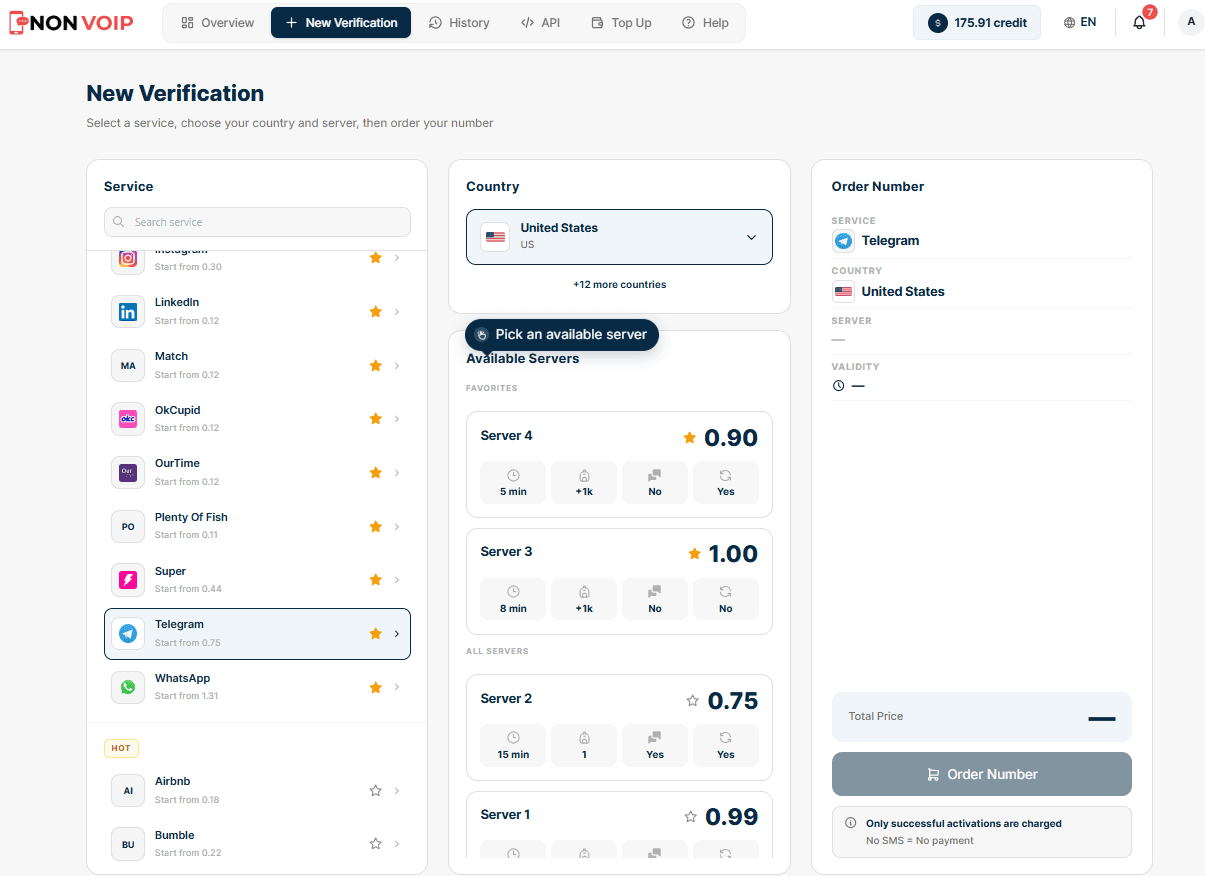Click the Server 3 price 1.00
This screenshot has width=1205, height=876.
[733, 554]
